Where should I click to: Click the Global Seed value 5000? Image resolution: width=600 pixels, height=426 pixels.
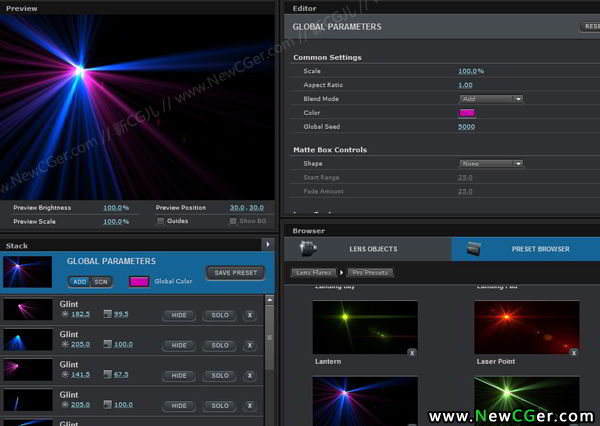[x=466, y=126]
